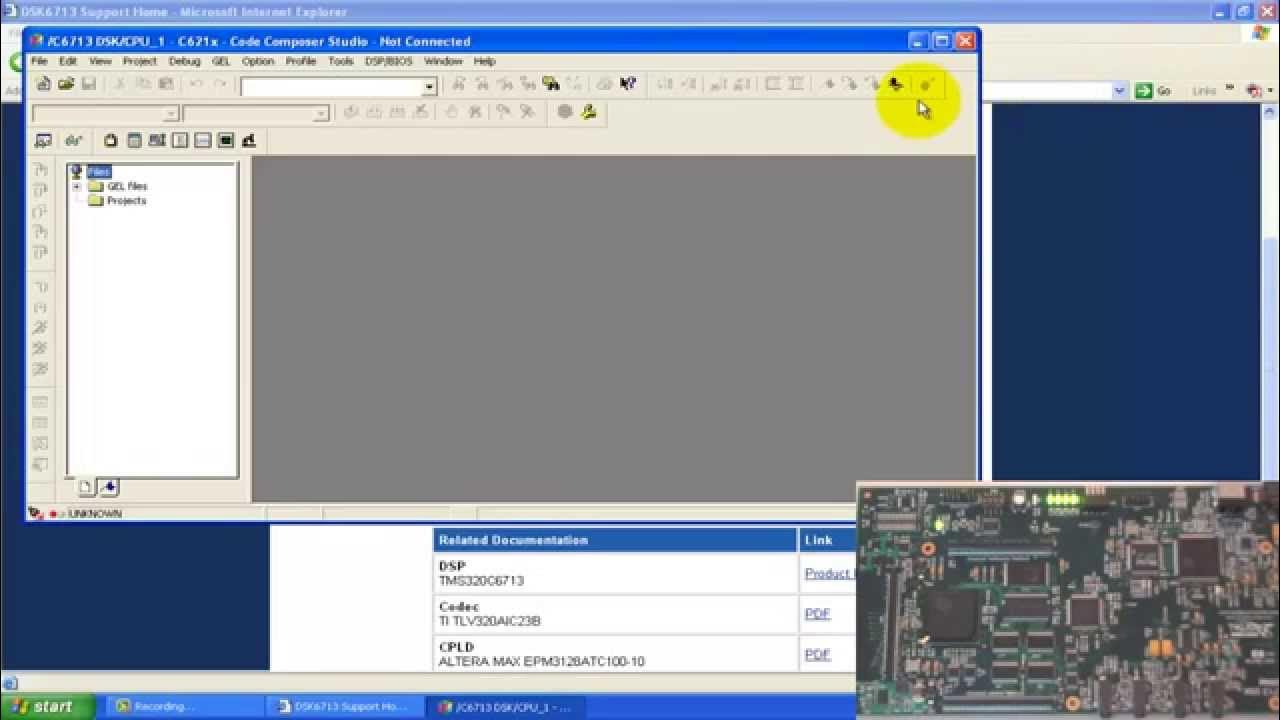Switch to the bookmarks tab below tree
Viewport: 1280px width, 720px height.
pyautogui.click(x=109, y=488)
